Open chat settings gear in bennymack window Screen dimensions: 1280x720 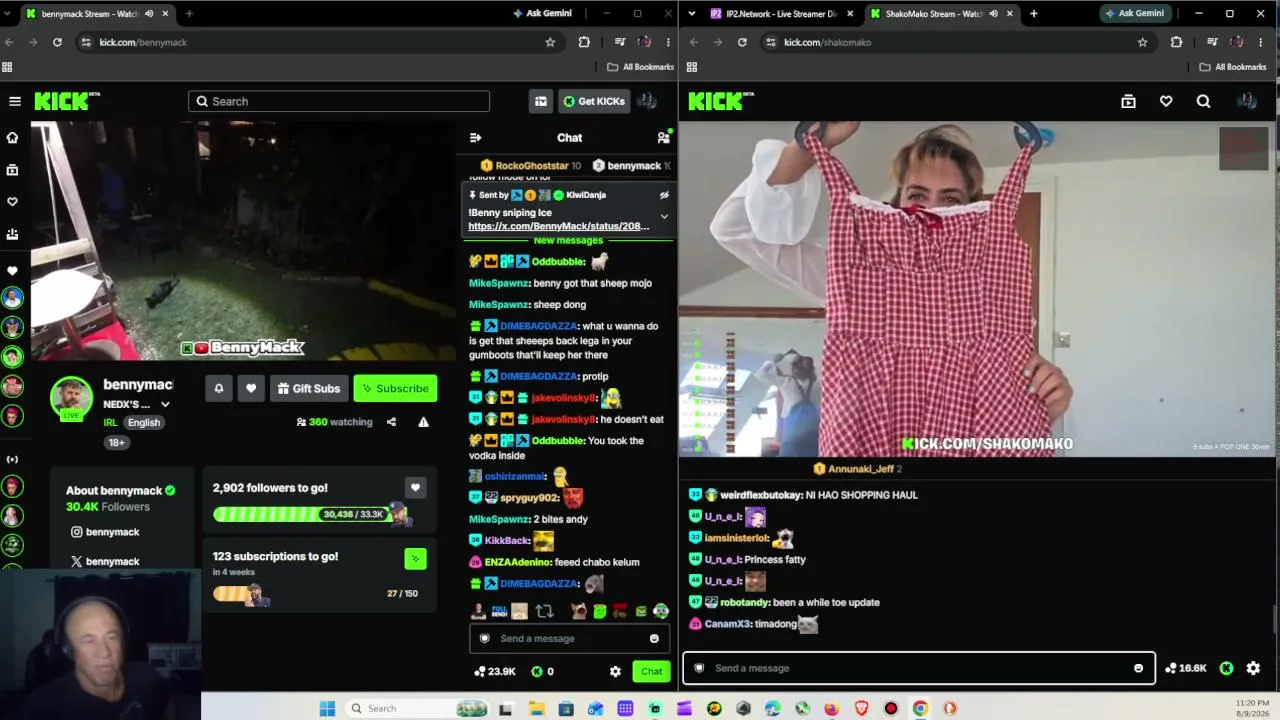click(615, 671)
